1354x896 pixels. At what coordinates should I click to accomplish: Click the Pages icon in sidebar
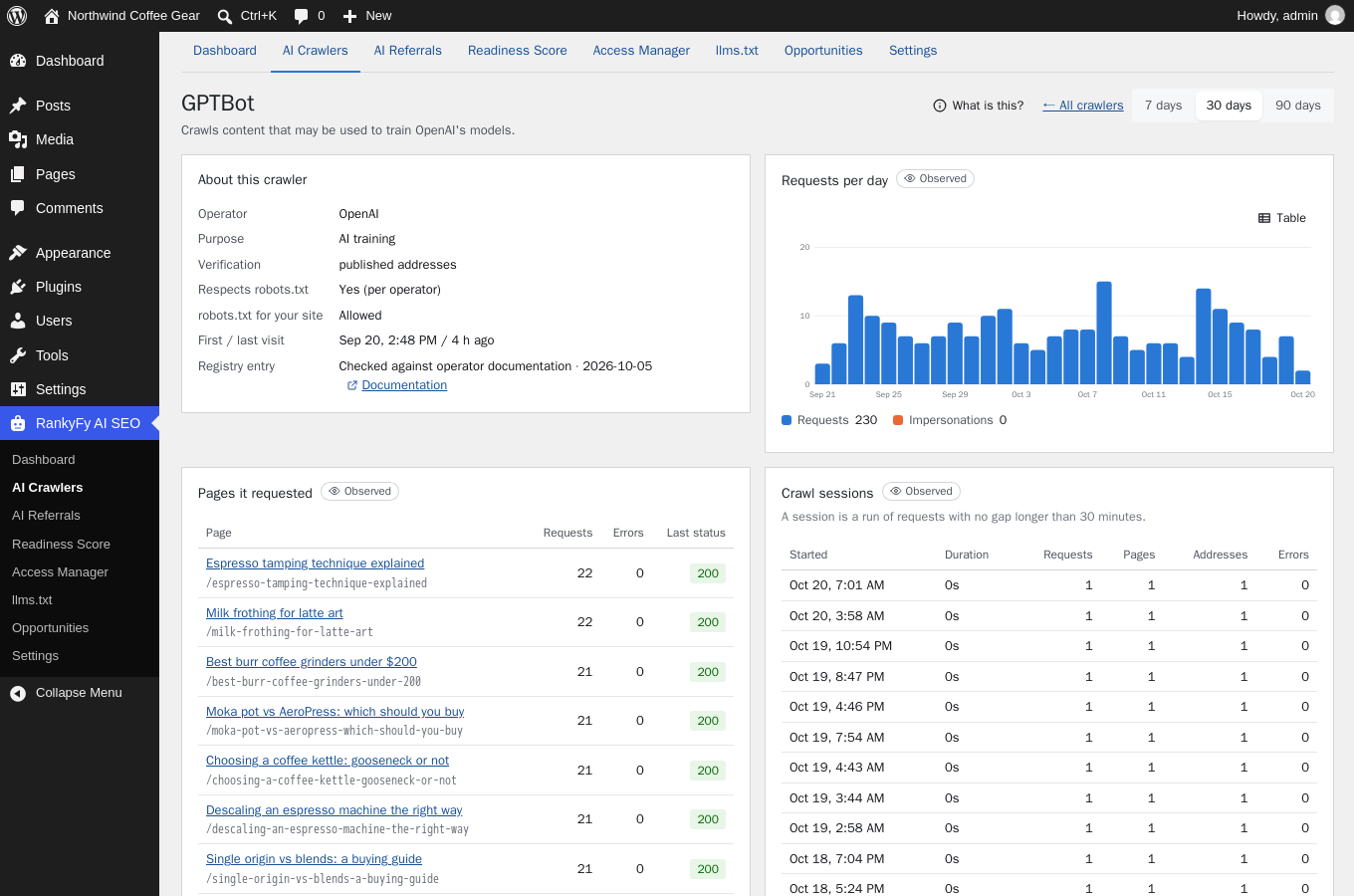click(x=18, y=174)
